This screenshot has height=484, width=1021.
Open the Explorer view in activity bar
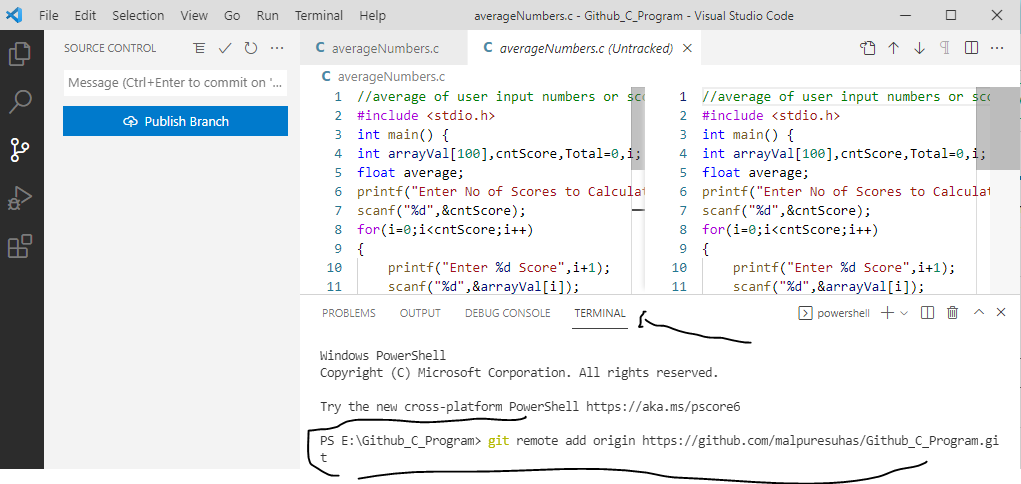click(20, 53)
